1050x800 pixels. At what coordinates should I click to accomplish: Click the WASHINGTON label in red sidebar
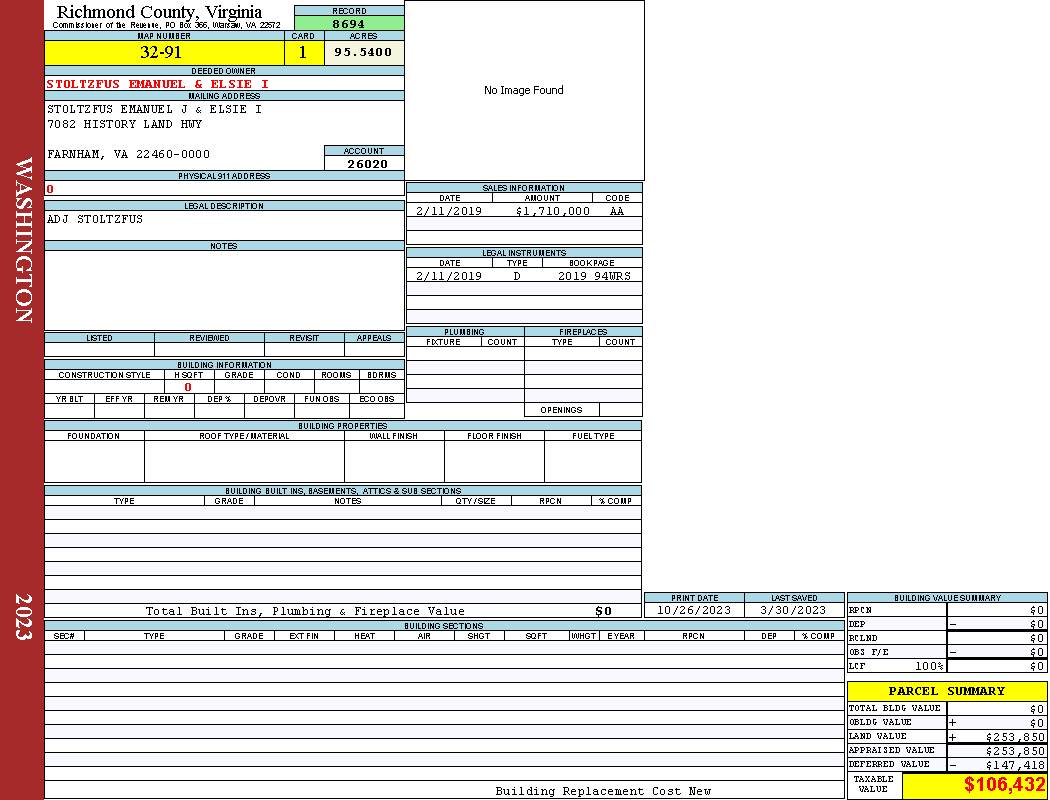click(23, 239)
